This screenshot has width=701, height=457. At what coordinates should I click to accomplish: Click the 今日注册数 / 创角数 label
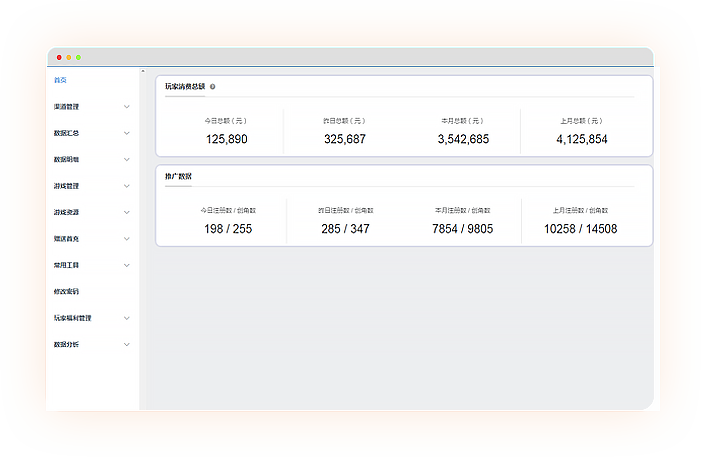tap(228, 210)
